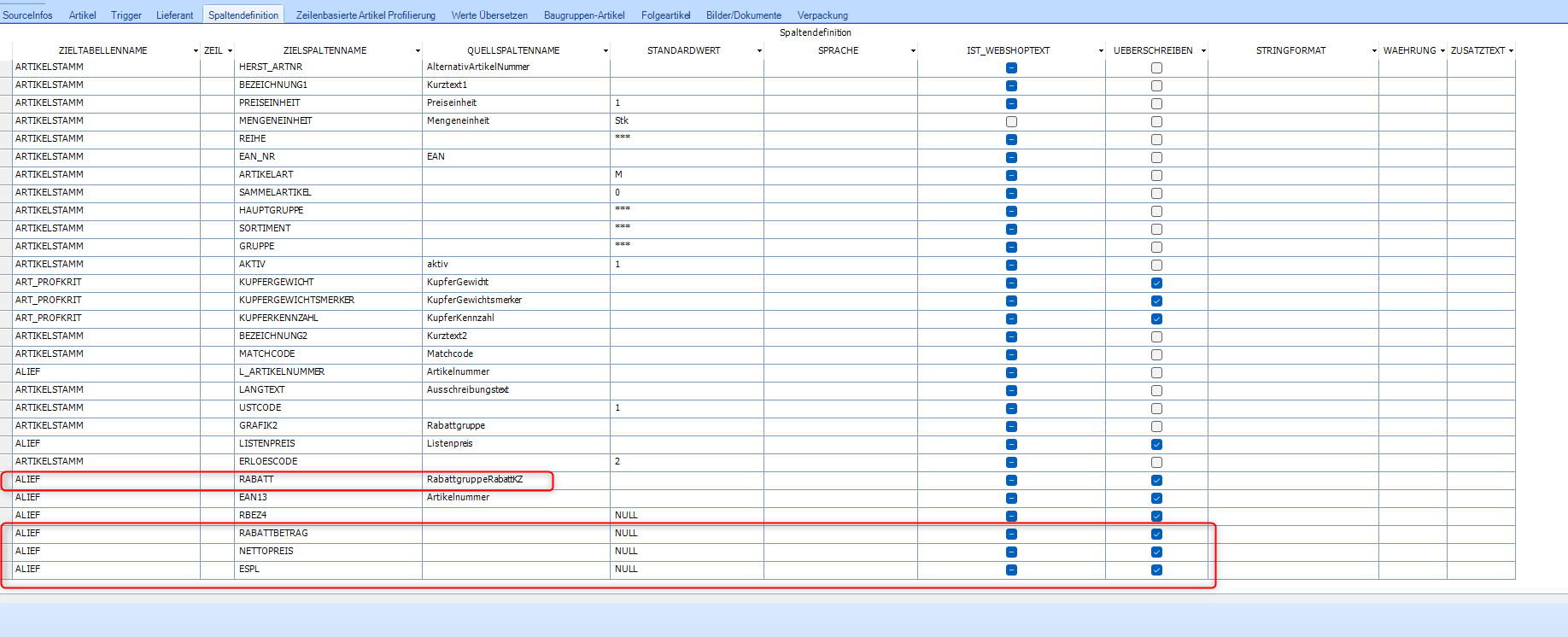This screenshot has width=1568, height=637.
Task: Expand the UEBERSCHREIBEN column filter dropdown
Action: pos(1203,51)
